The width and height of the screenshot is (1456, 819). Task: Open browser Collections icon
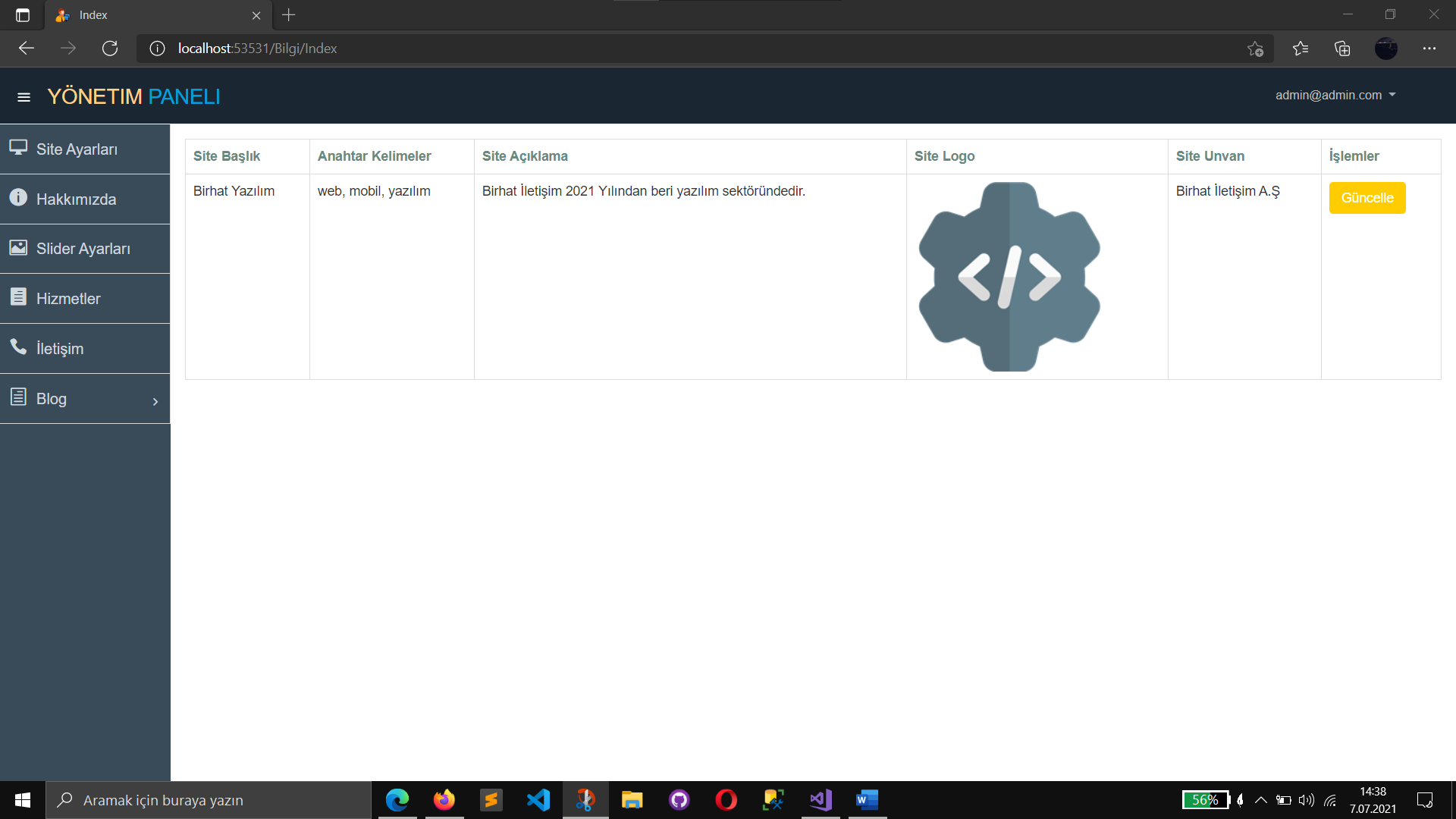pos(1342,49)
